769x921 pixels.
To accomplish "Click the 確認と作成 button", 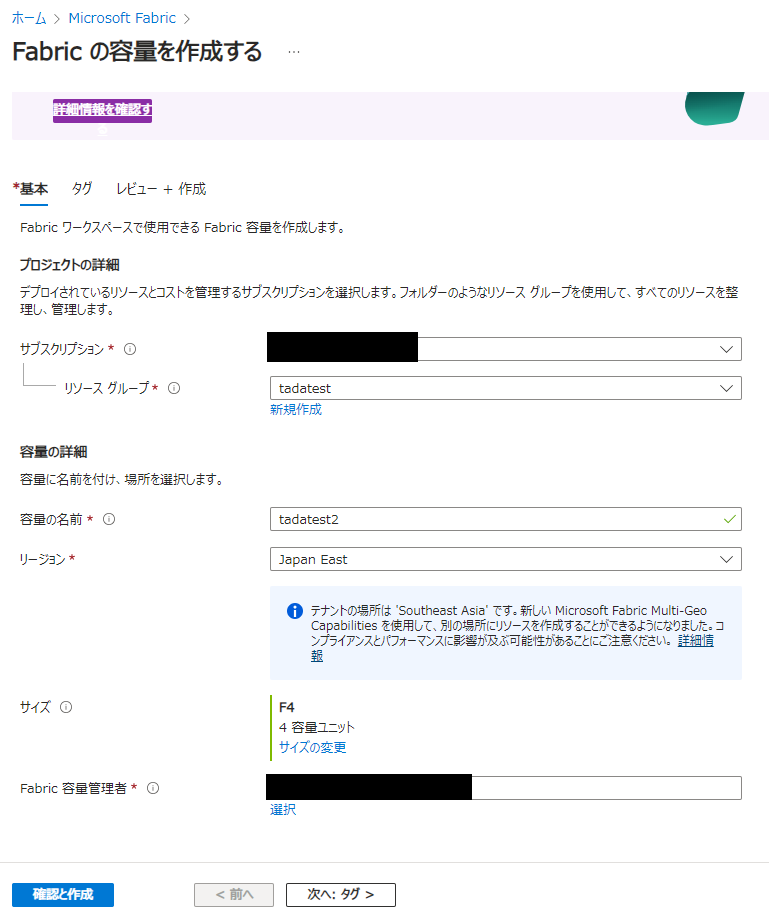I will [x=63, y=895].
